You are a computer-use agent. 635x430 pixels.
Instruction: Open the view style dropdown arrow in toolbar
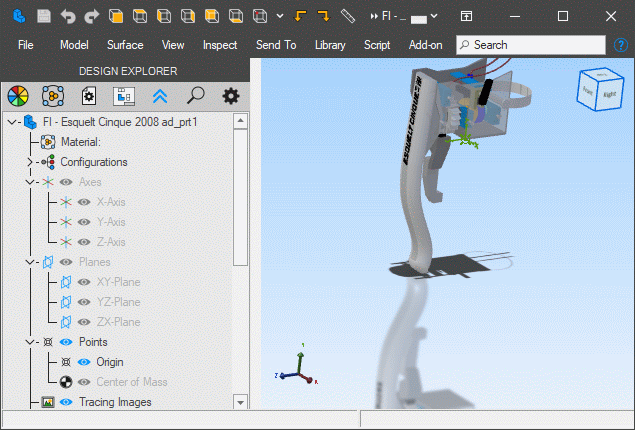279,16
